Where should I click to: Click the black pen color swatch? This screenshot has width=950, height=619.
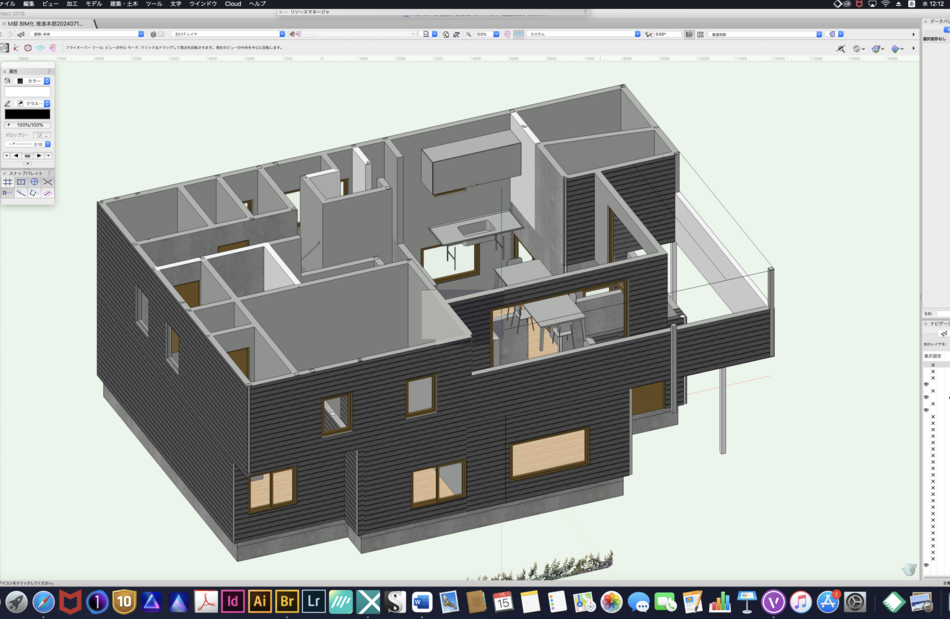tap(27, 114)
